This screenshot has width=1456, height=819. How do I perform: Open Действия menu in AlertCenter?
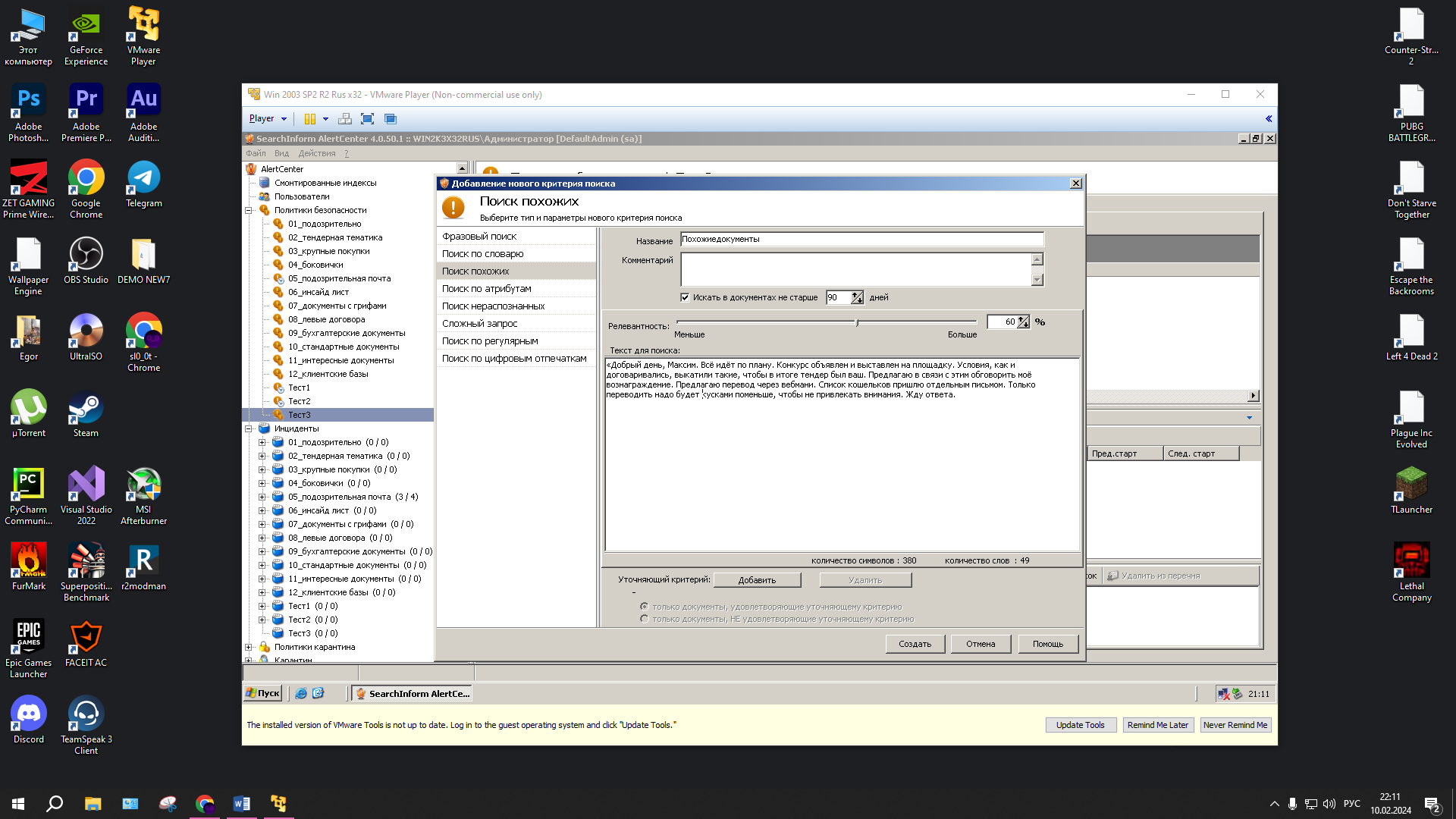click(317, 153)
